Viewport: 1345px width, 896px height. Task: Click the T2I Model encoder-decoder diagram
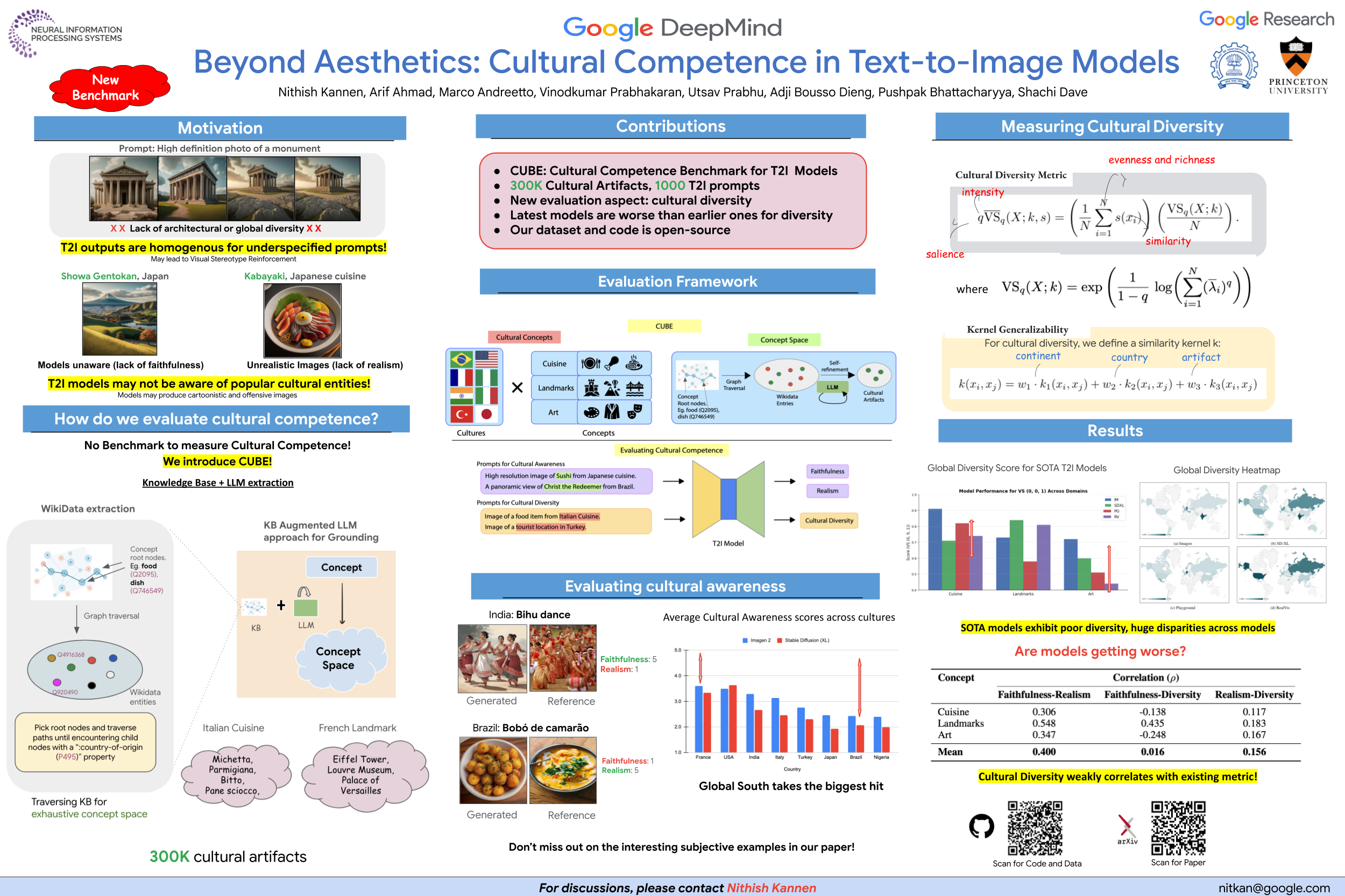click(x=728, y=499)
